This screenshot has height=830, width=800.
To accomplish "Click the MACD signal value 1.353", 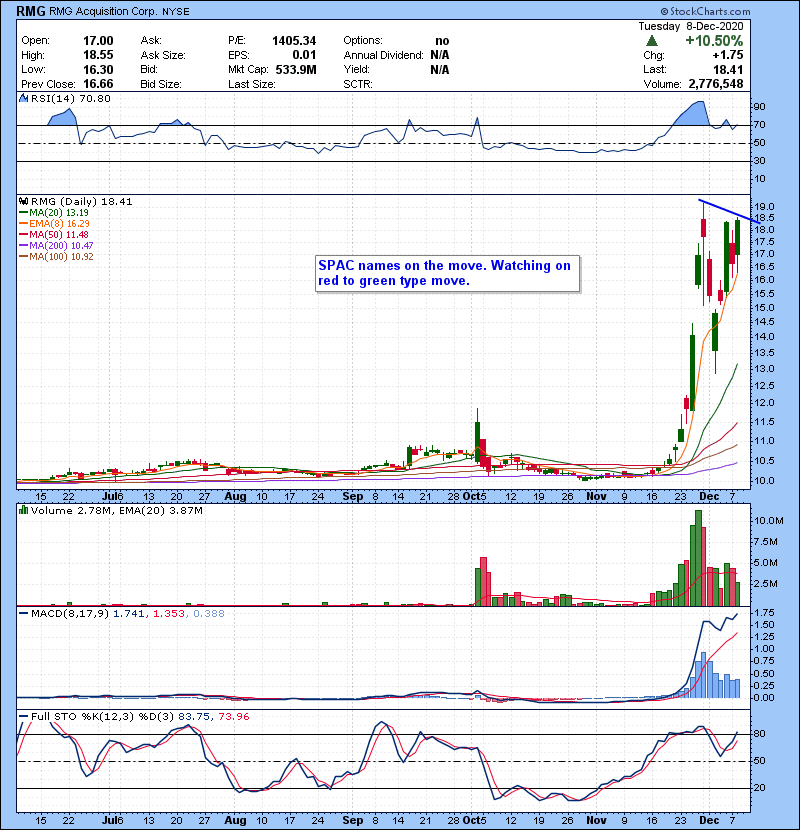I will click(x=169, y=614).
